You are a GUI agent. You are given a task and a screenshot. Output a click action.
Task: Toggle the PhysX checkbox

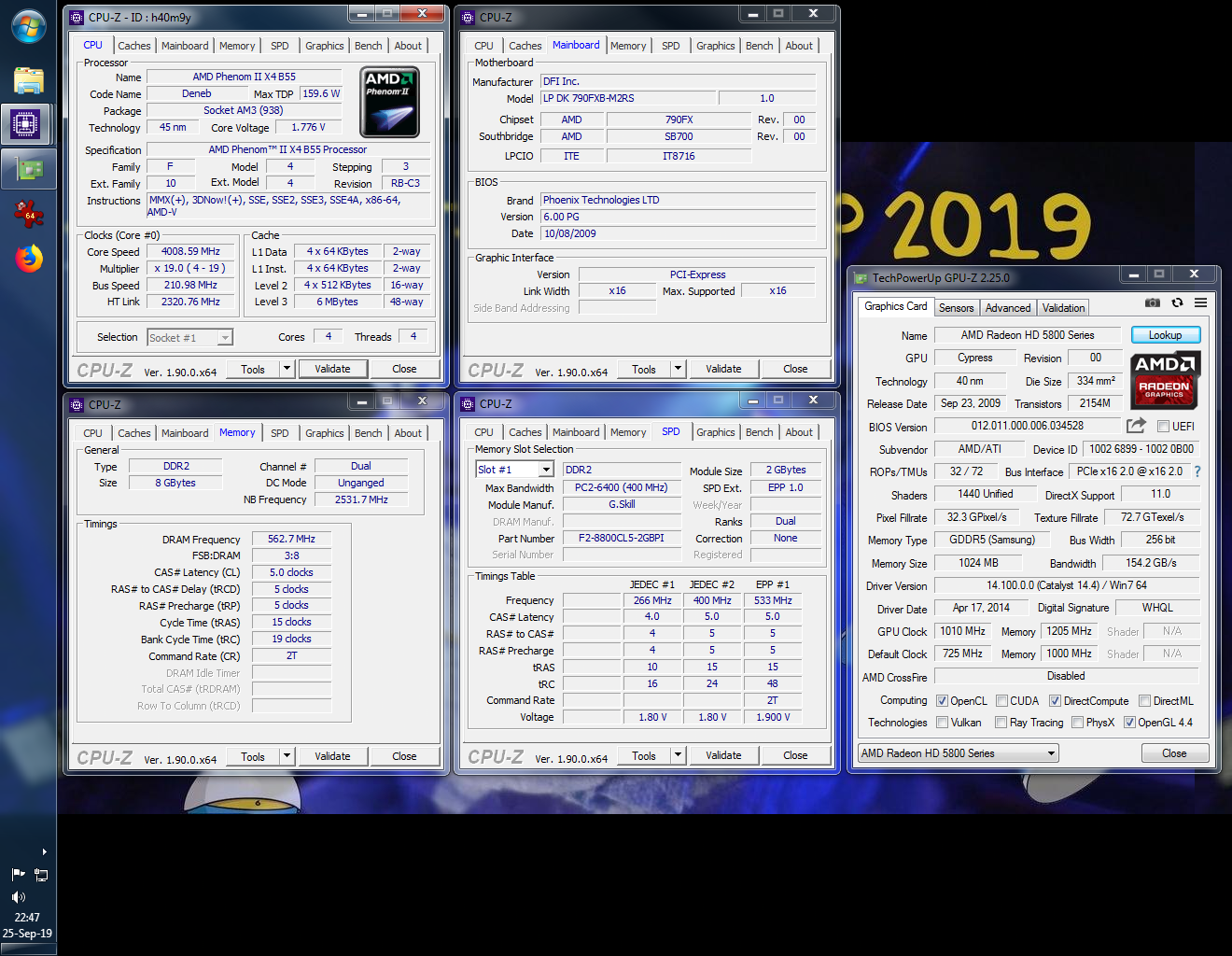[1078, 723]
